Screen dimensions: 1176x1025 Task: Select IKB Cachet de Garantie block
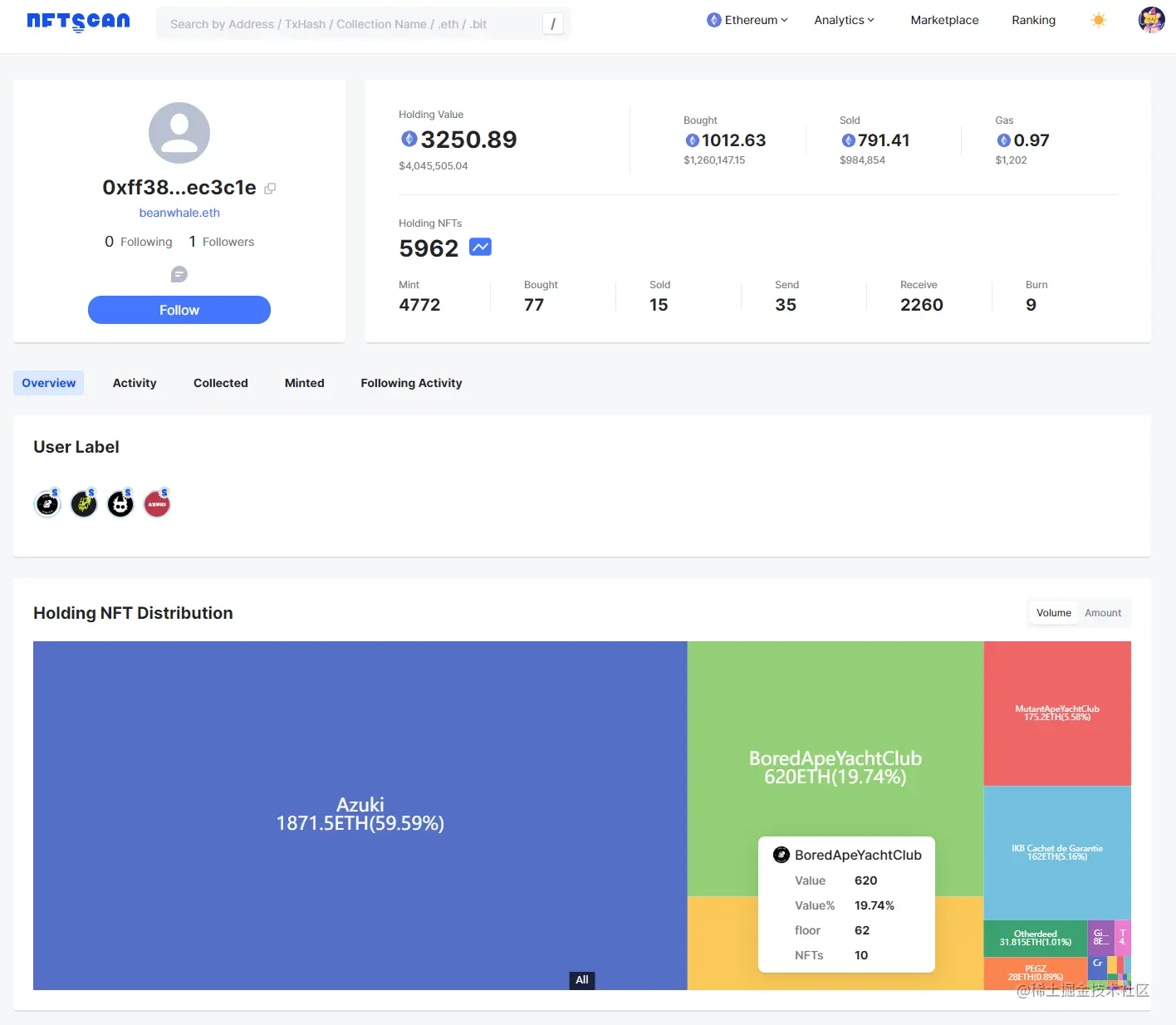[x=1057, y=852]
